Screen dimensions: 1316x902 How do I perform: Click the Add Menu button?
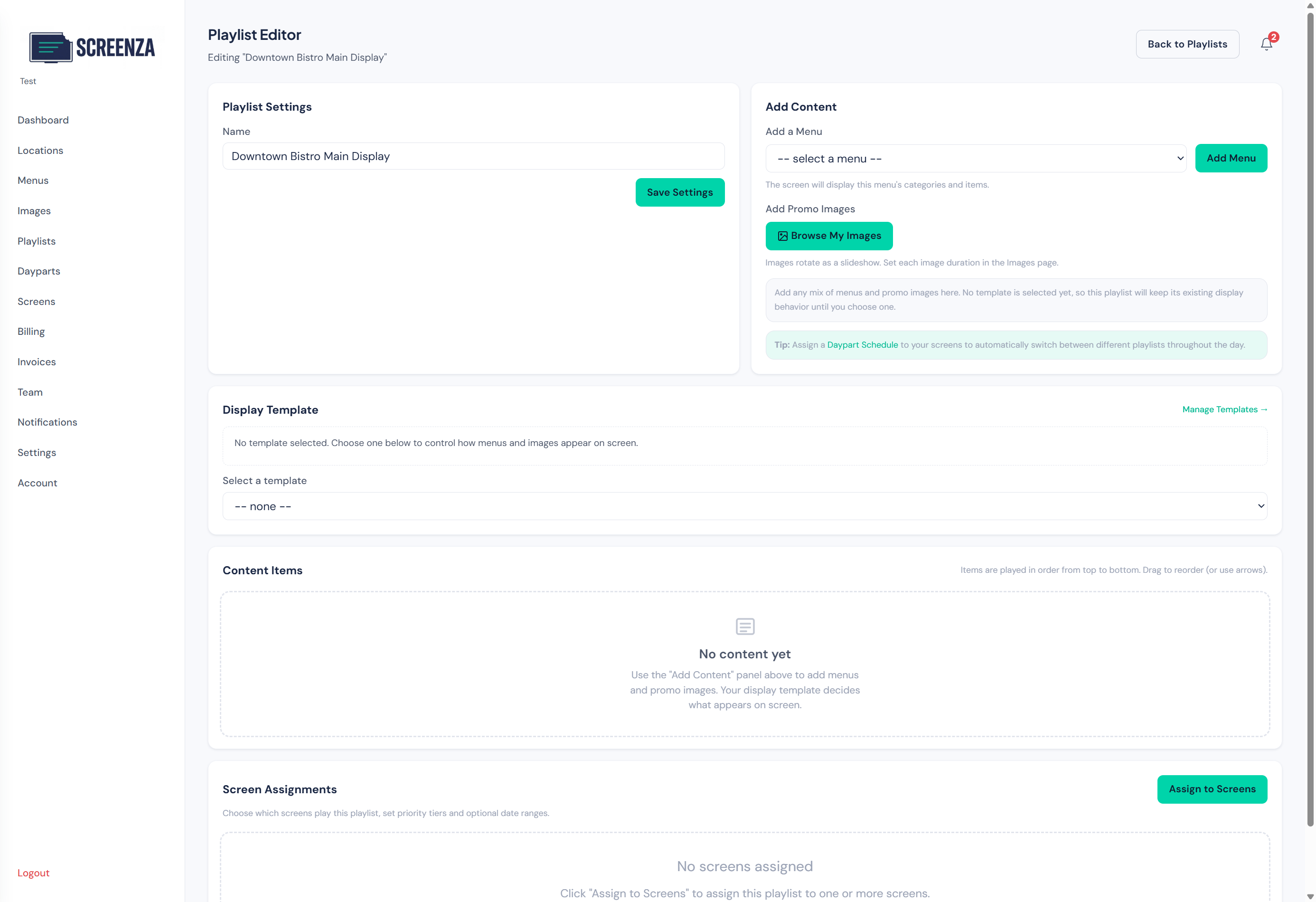click(1231, 159)
